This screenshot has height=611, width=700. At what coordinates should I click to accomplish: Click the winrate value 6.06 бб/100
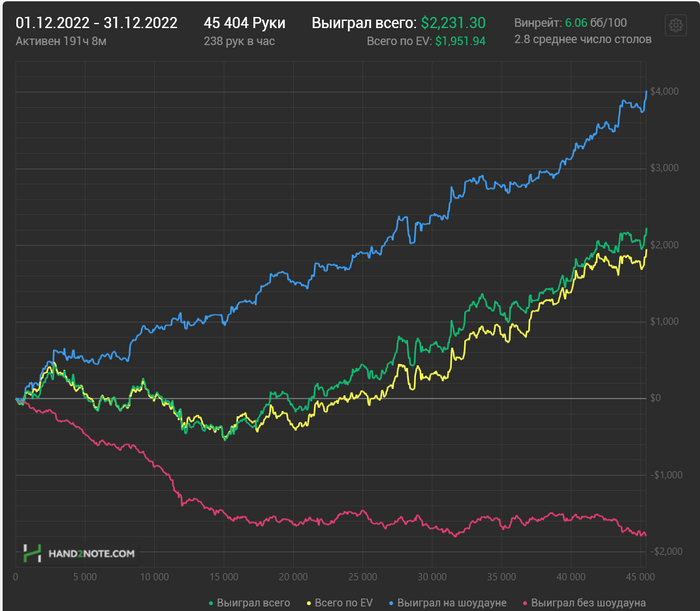[x=596, y=23]
